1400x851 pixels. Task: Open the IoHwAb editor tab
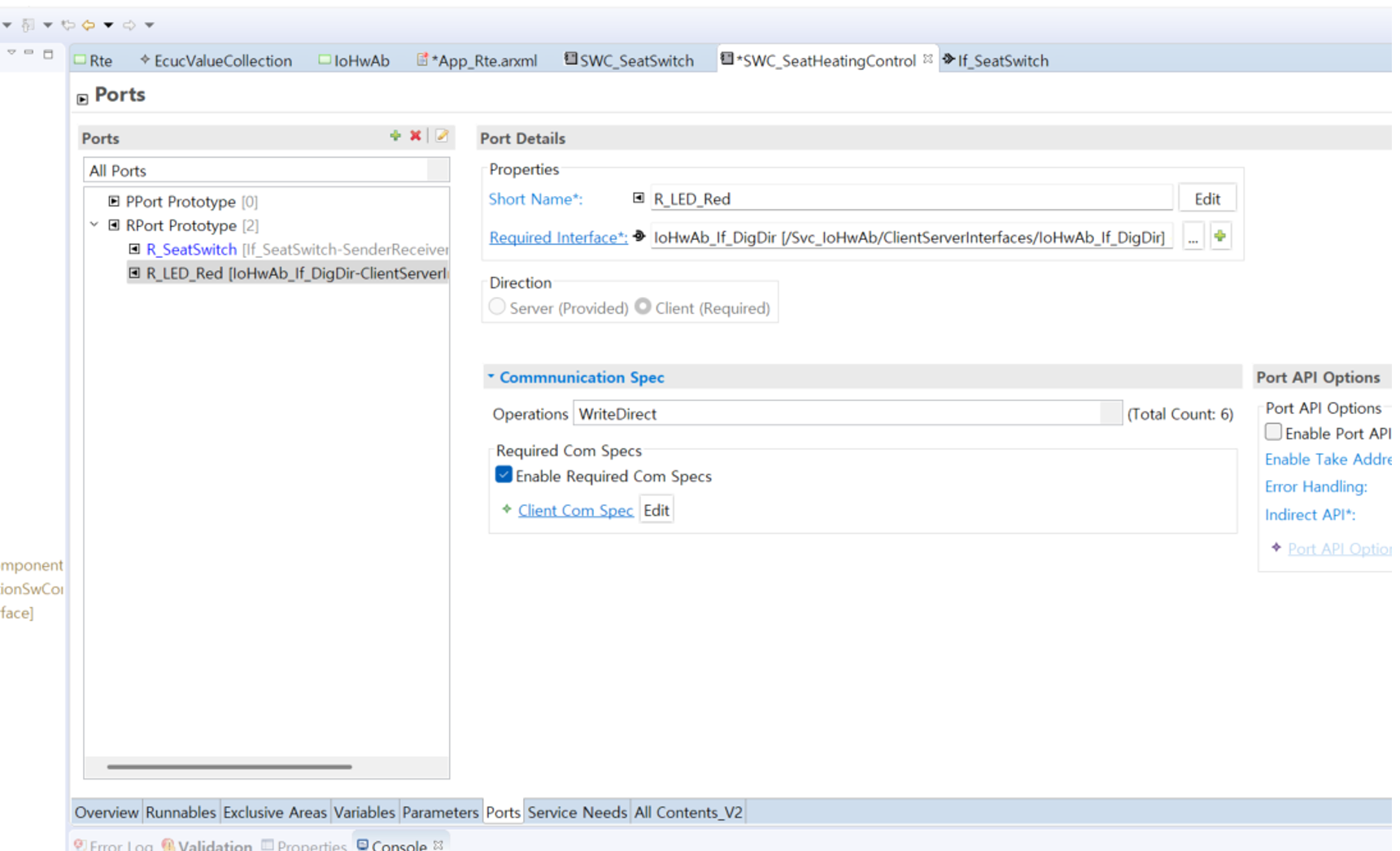pyautogui.click(x=355, y=60)
